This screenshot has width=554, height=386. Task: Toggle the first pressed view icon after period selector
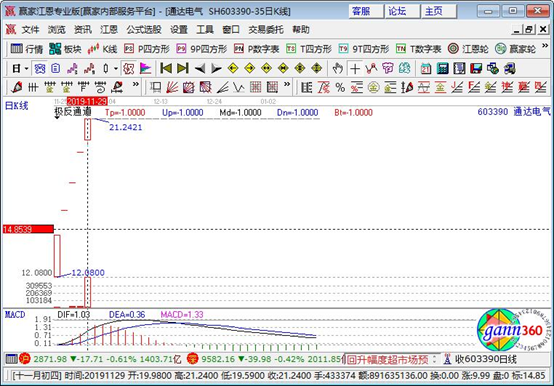40,68
